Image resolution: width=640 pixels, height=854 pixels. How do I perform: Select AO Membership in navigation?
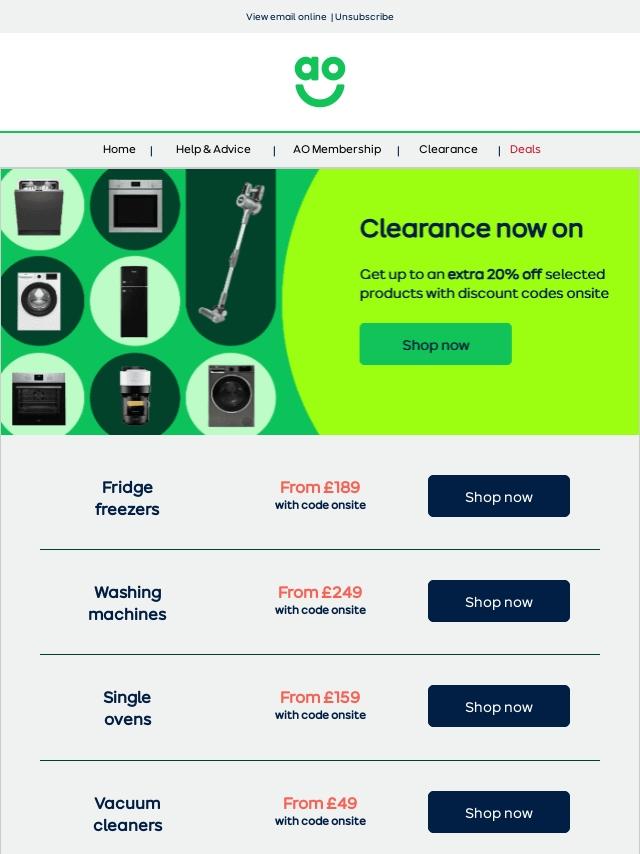point(337,149)
